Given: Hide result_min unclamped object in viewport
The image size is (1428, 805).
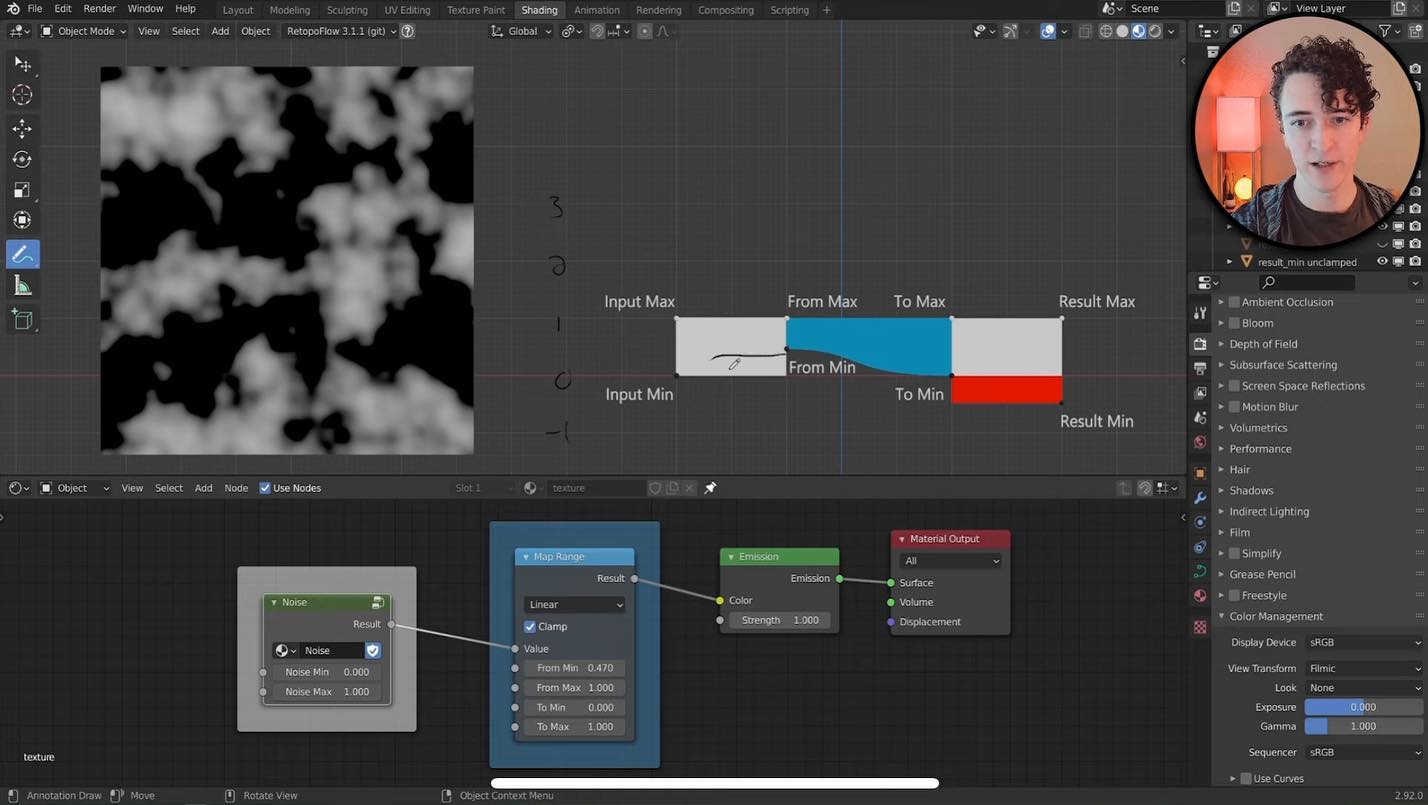Looking at the screenshot, I should pyautogui.click(x=1382, y=262).
